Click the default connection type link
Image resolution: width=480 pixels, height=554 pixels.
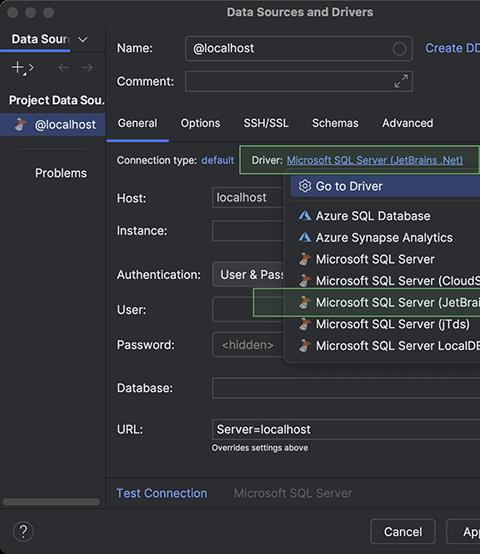tap(218, 160)
